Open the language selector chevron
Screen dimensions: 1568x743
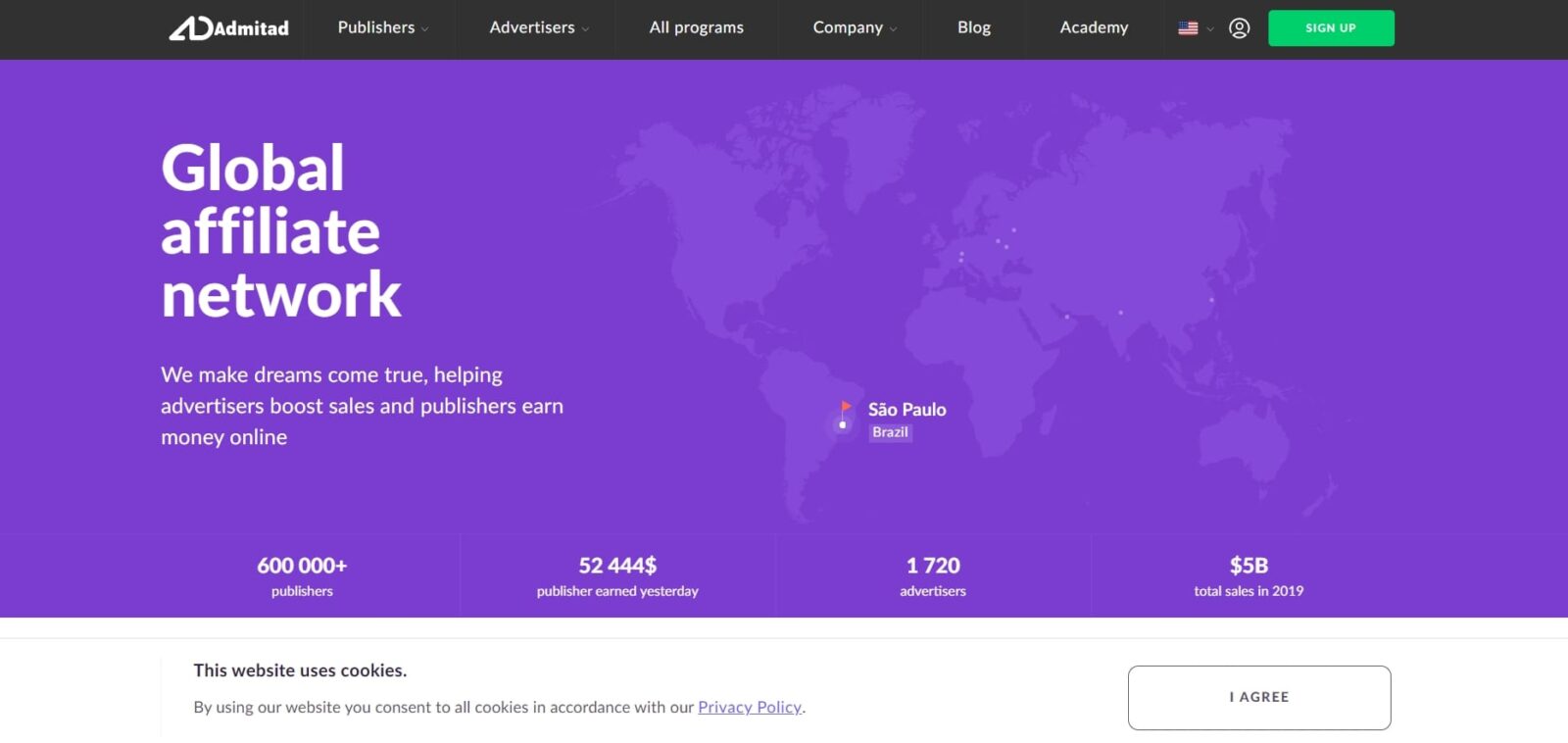point(1210,29)
